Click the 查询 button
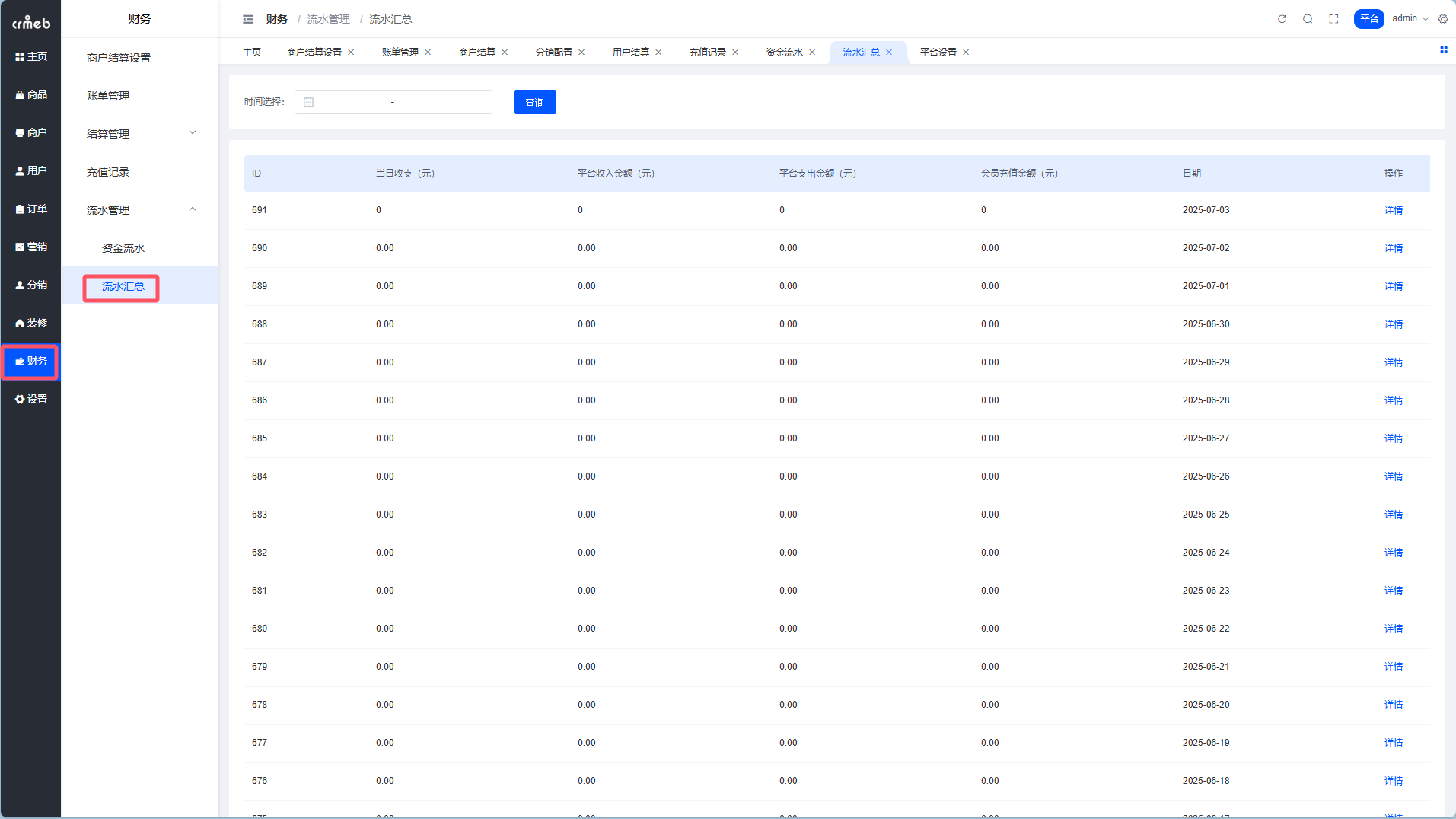Image resolution: width=1456 pixels, height=819 pixels. coord(534,102)
